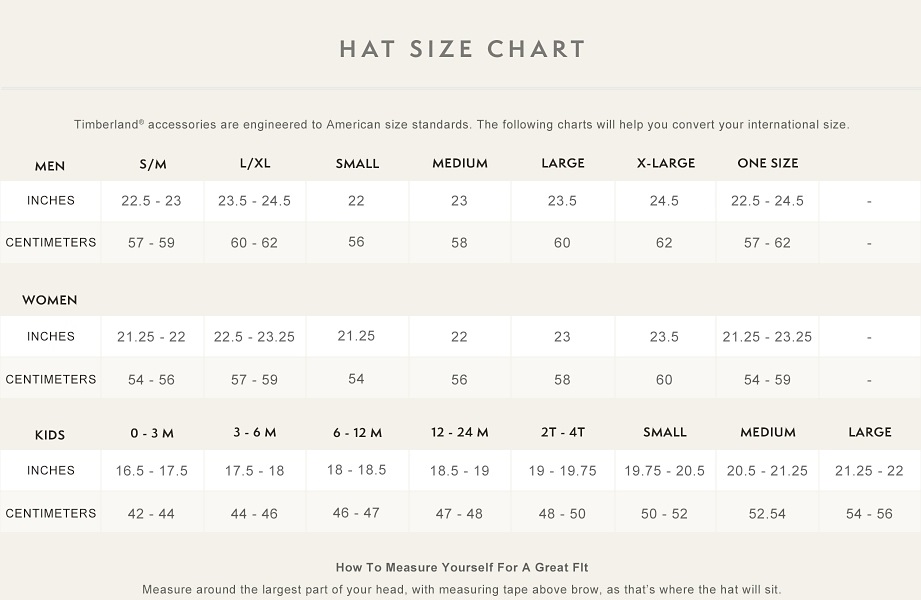The width and height of the screenshot is (921, 600).
Task: Click the KIDS section label
Action: coord(50,434)
